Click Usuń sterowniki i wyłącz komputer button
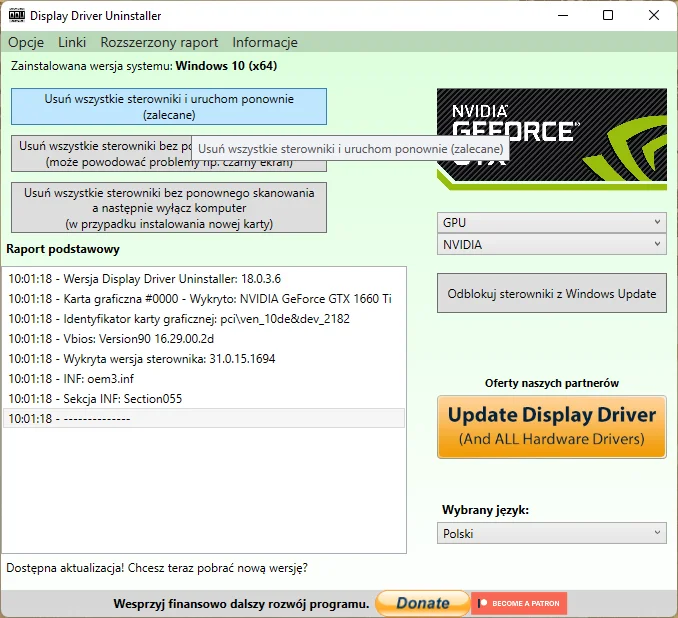 pyautogui.click(x=169, y=208)
